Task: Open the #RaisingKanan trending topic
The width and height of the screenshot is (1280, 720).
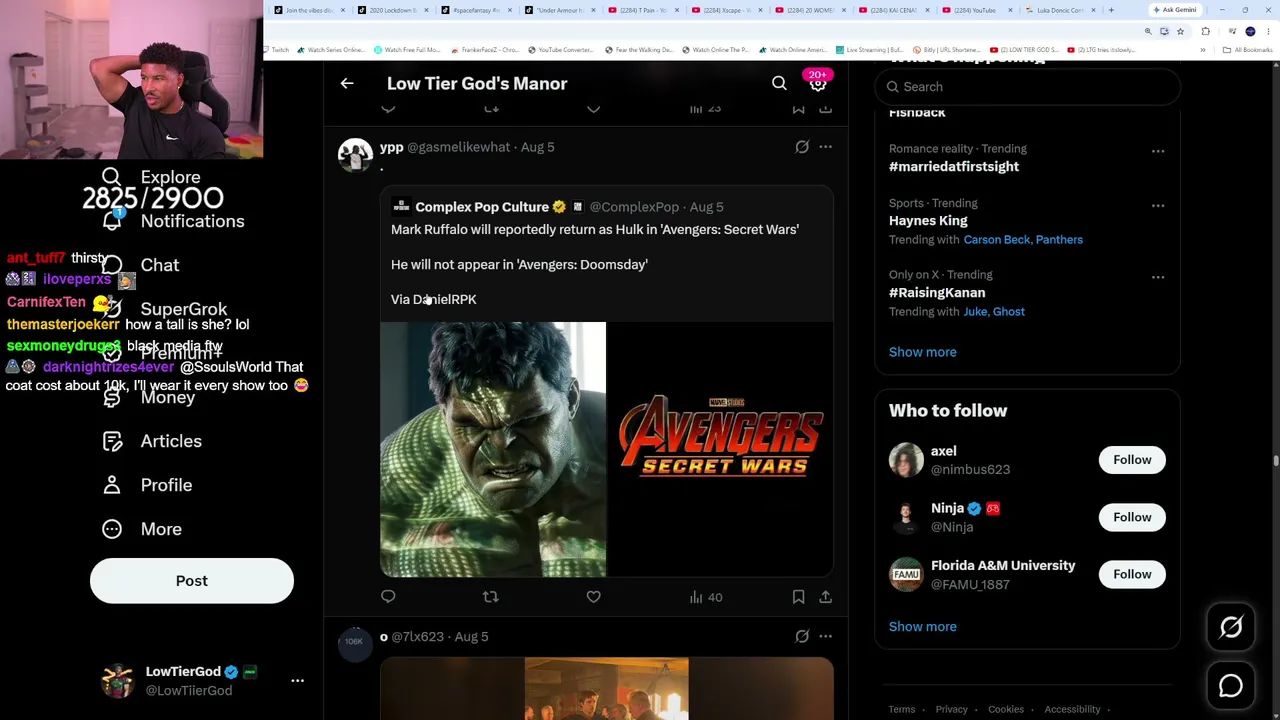Action: [937, 293]
